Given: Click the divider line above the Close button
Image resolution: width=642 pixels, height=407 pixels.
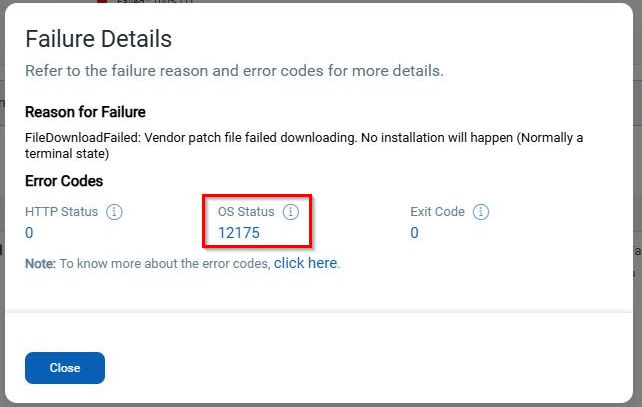Looking at the screenshot, I should click(320, 311).
